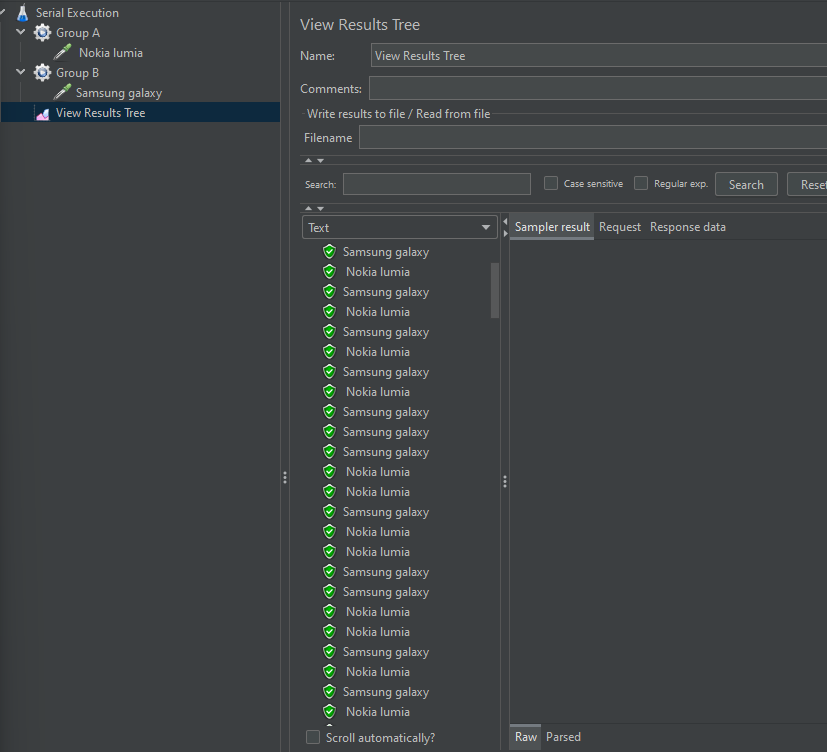Screen dimensions: 827x752
Task: Switch to the Sampler result tab
Action: pyautogui.click(x=552, y=227)
